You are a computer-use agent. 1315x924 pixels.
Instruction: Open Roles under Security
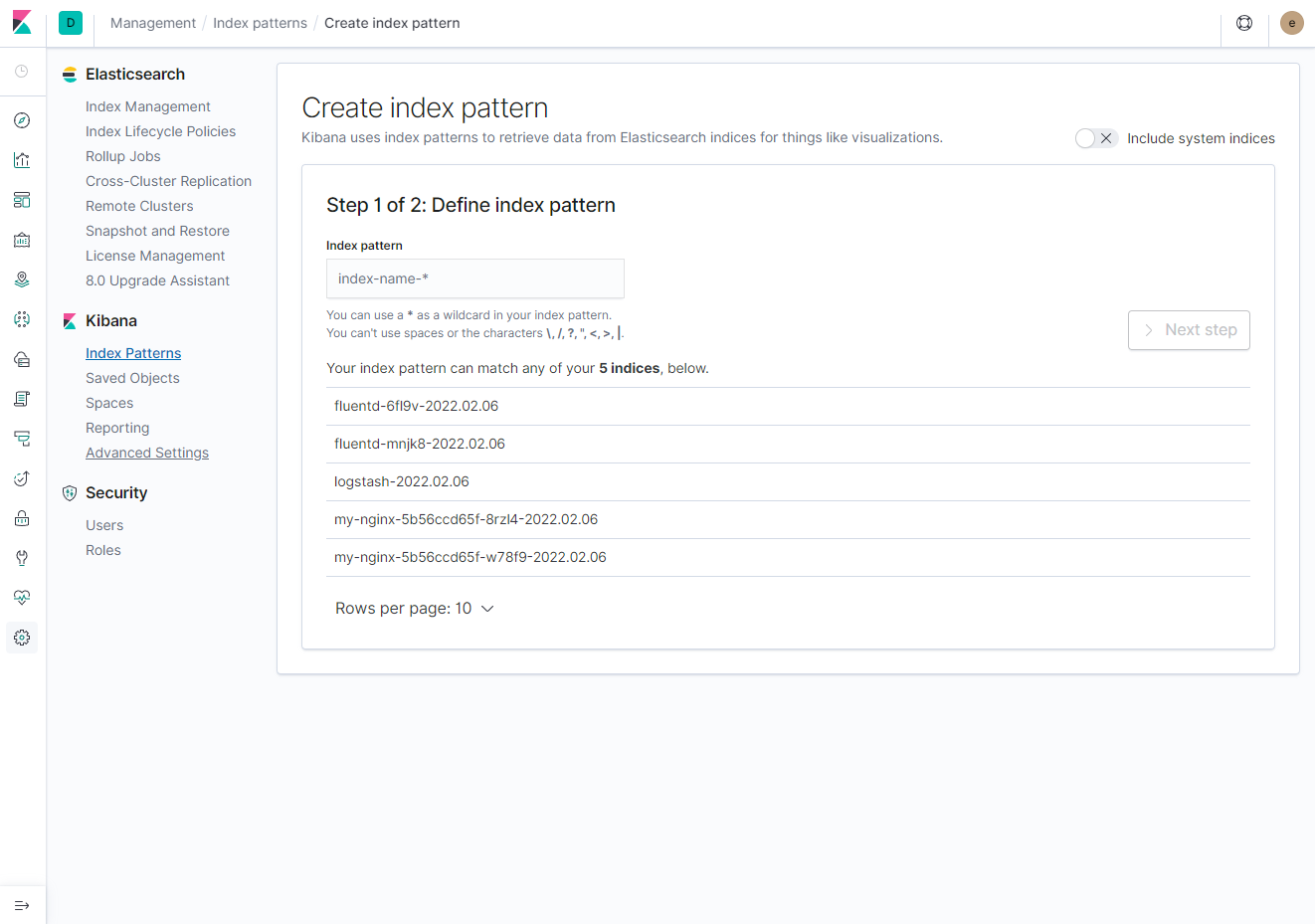tap(103, 550)
